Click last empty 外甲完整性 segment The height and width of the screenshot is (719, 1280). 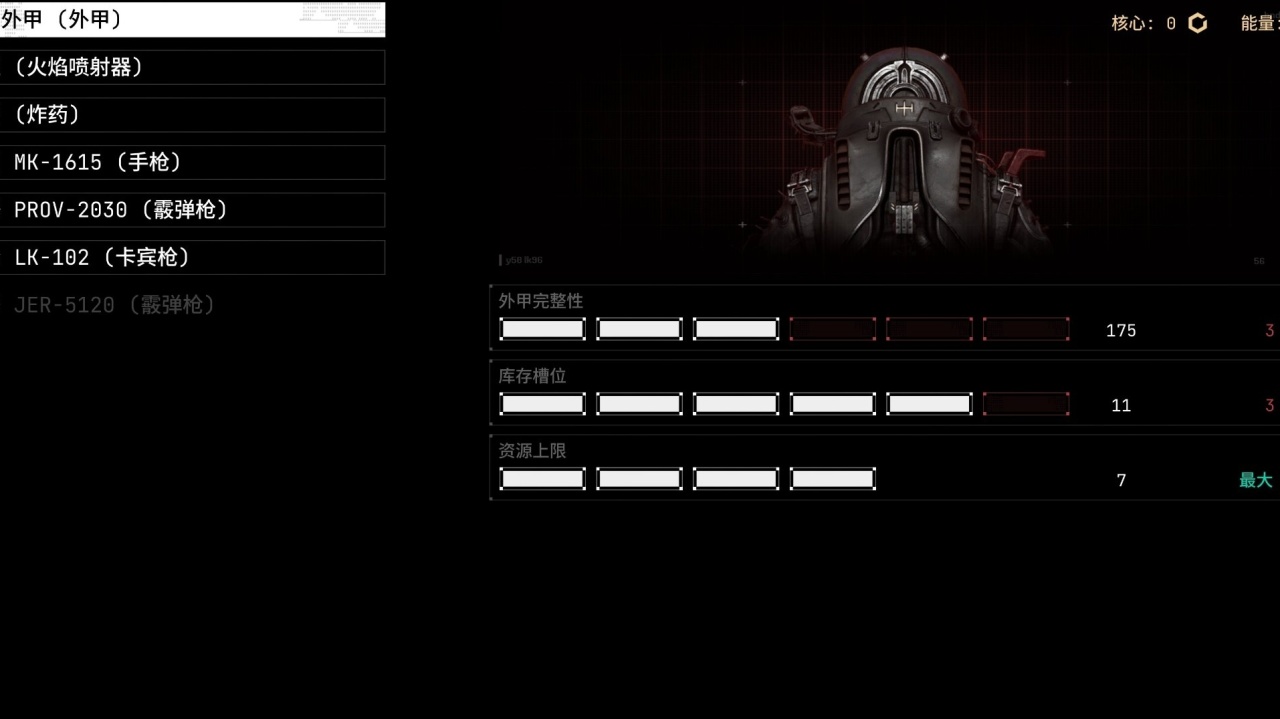point(1026,329)
